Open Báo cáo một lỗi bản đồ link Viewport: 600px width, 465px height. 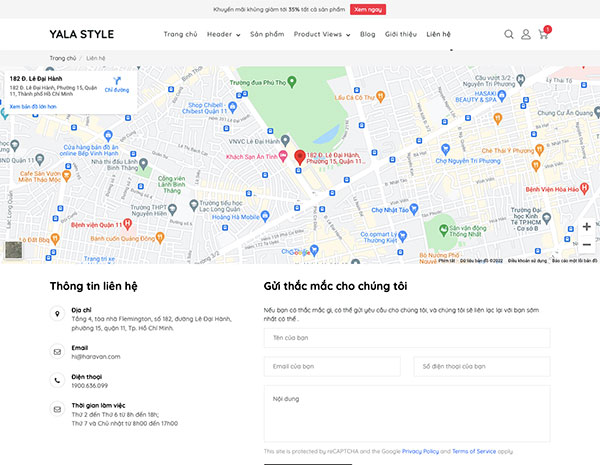tap(574, 261)
